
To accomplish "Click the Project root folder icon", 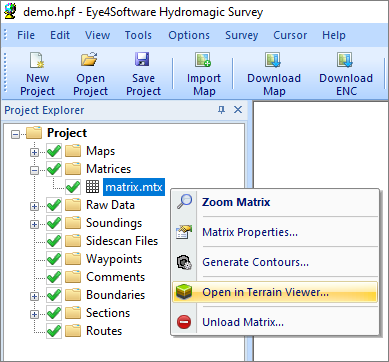I will [x=34, y=133].
